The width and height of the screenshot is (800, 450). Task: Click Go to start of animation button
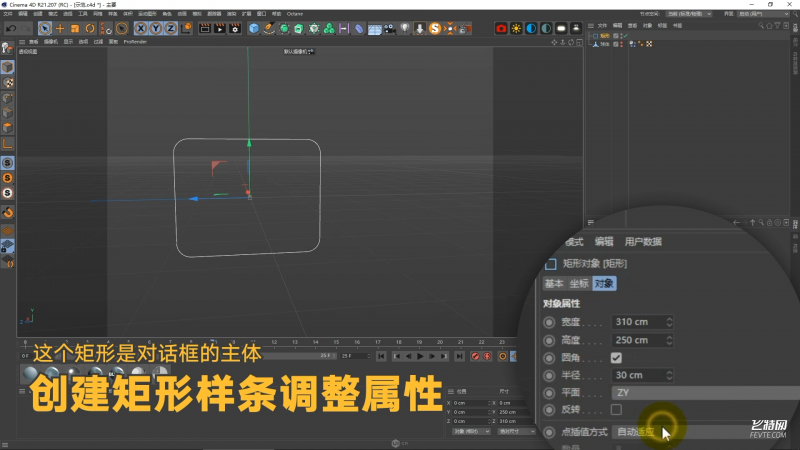tap(381, 356)
